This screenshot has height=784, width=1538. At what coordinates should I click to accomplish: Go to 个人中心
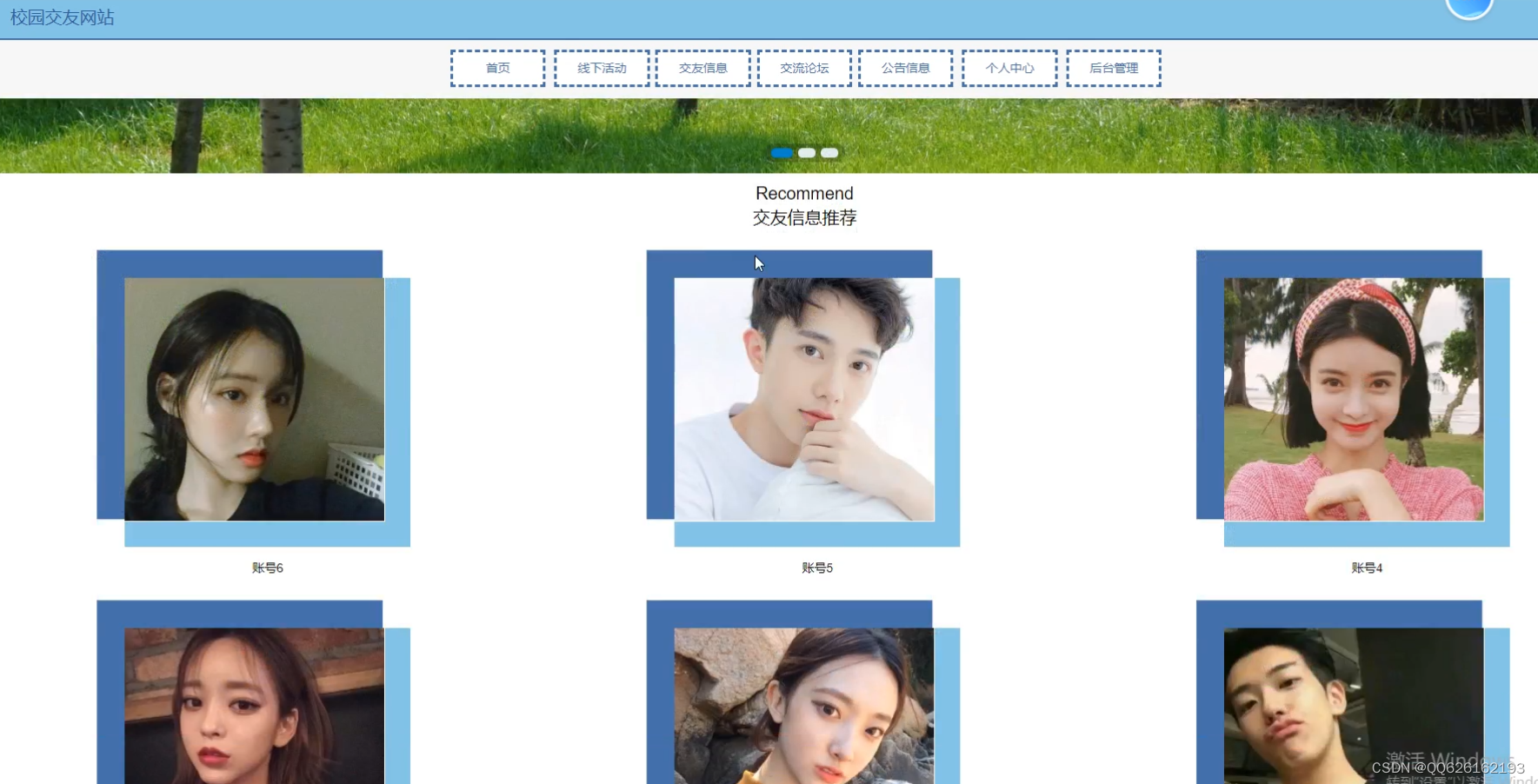1009,68
